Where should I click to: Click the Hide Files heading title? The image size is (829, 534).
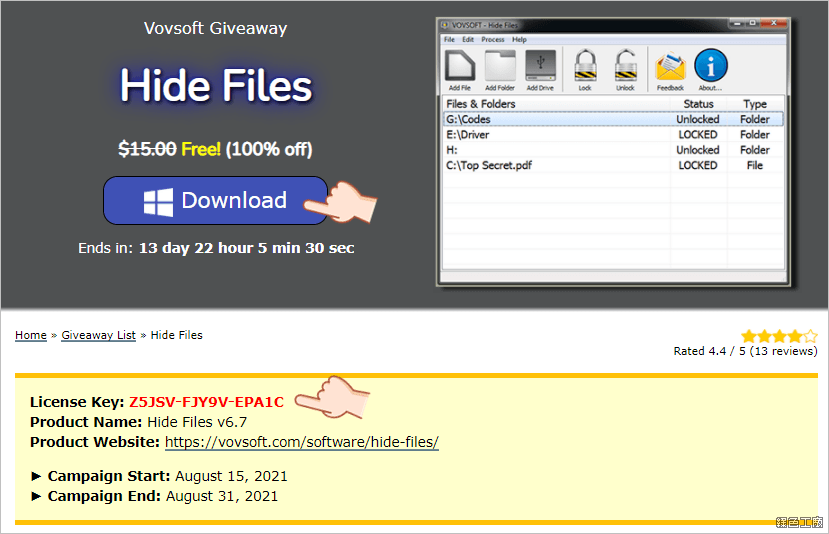pyautogui.click(x=216, y=86)
